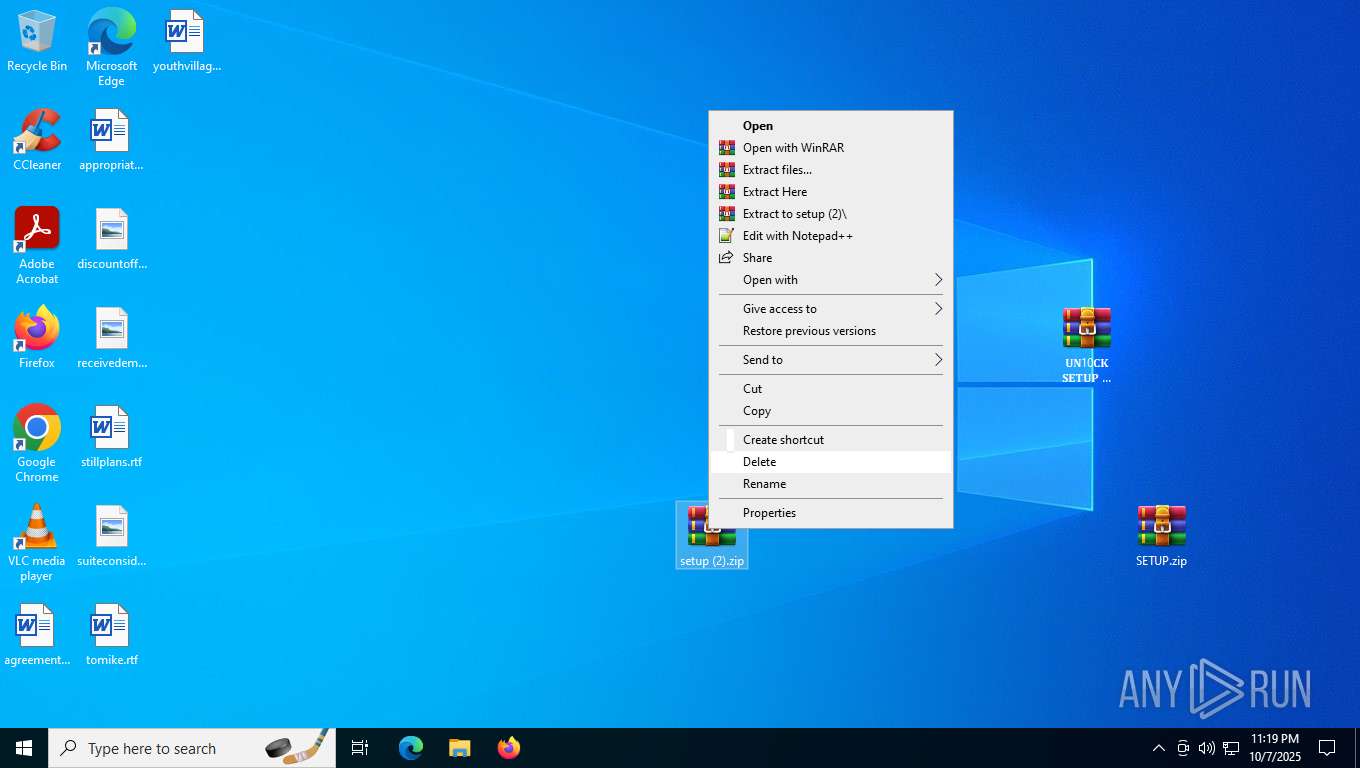Image resolution: width=1360 pixels, height=768 pixels.
Task: Select the Adobe Acrobat desktop shortcut
Action: point(37,246)
